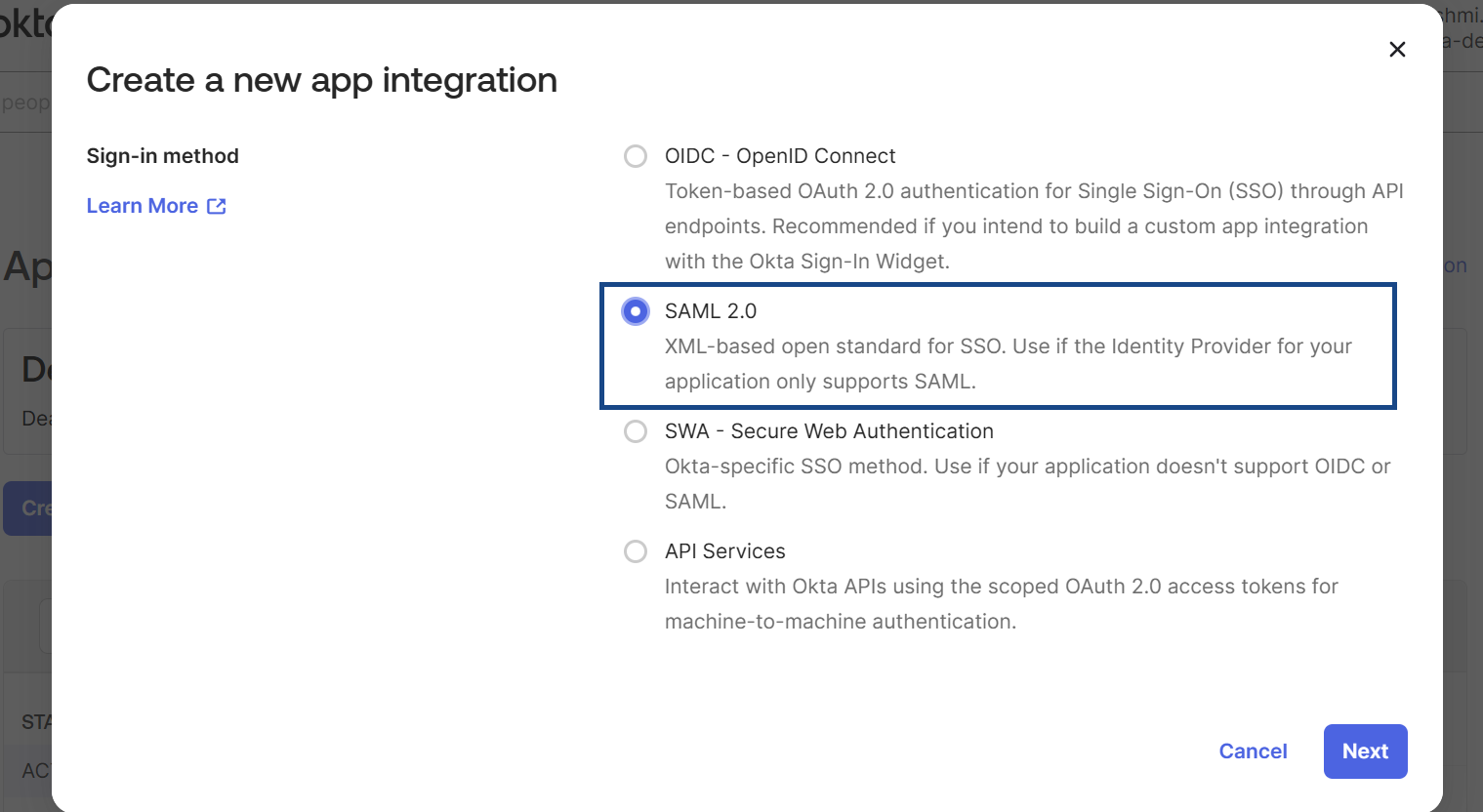The height and width of the screenshot is (812, 1483).
Task: Open the Learn More link
Action: (143, 206)
